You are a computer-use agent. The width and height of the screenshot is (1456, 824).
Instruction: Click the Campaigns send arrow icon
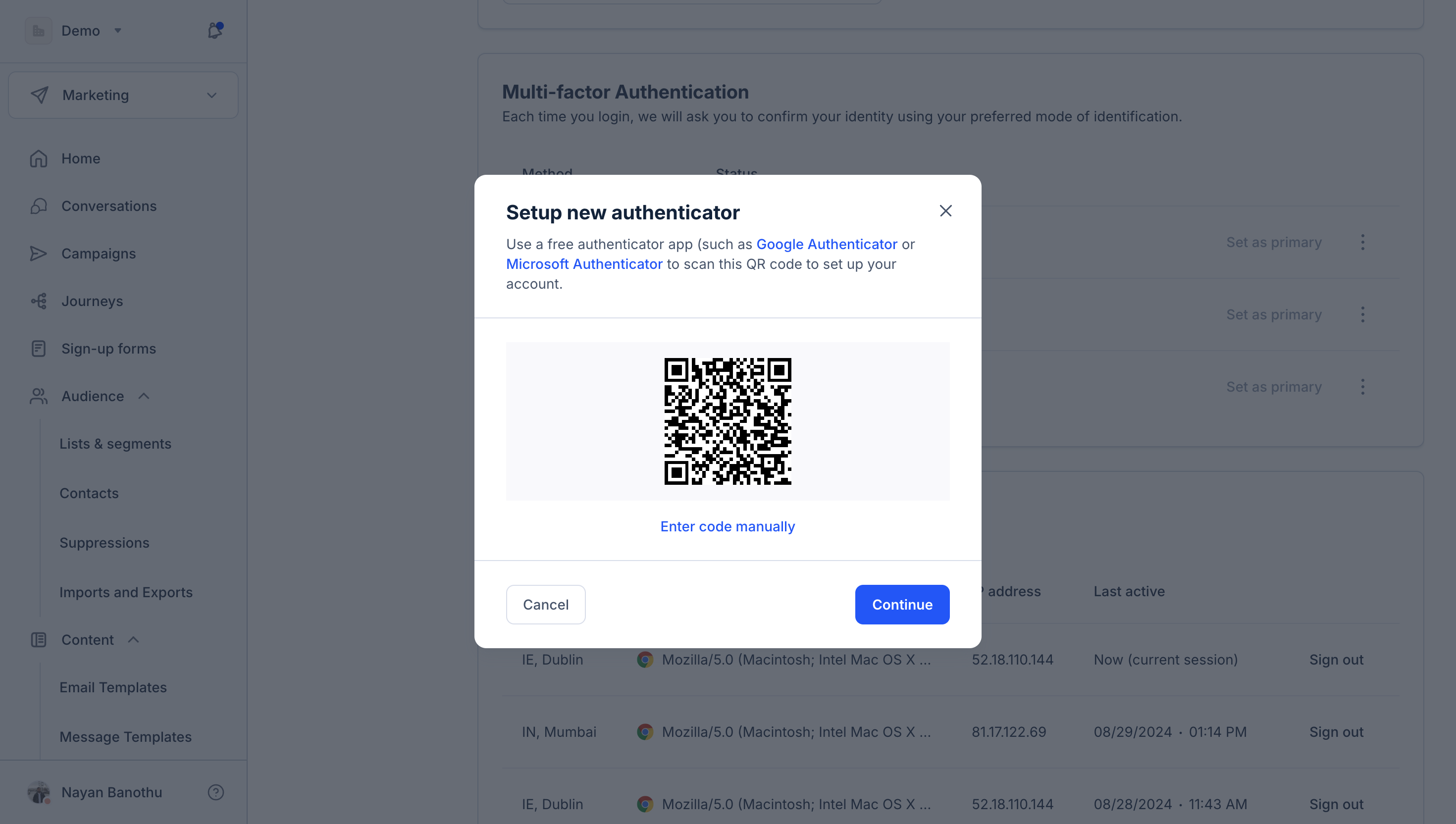tap(39, 254)
